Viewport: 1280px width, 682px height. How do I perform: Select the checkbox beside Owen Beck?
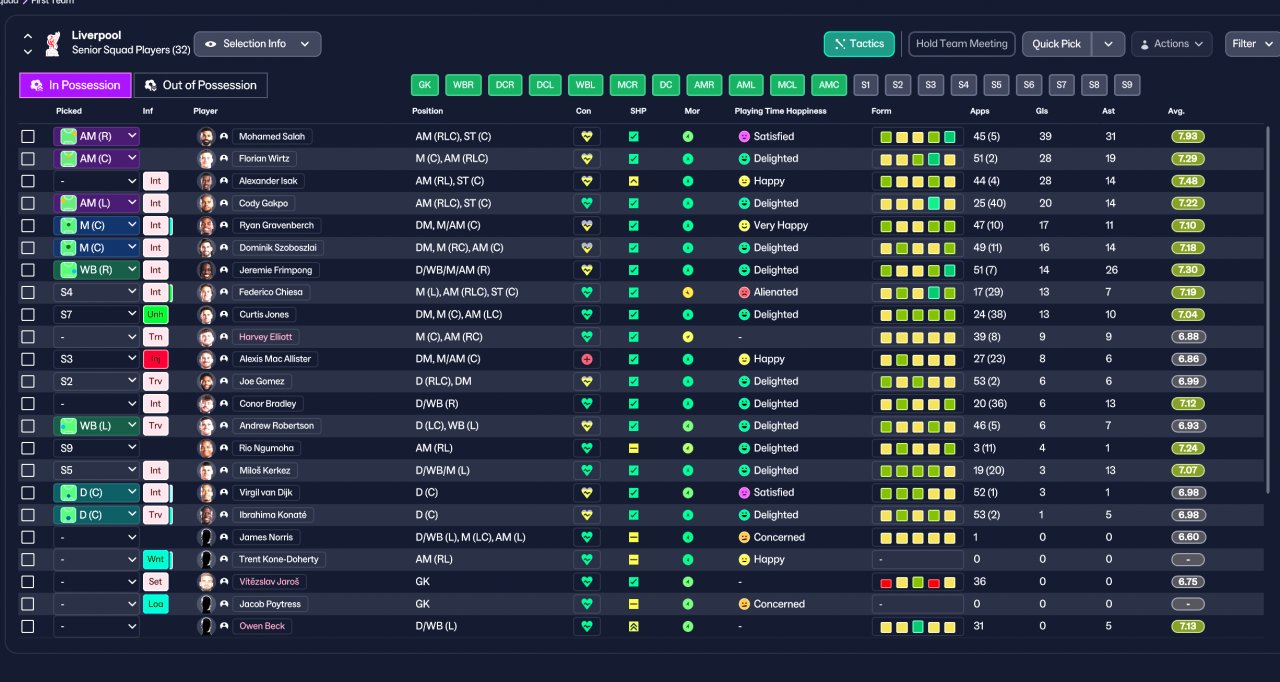[28, 626]
